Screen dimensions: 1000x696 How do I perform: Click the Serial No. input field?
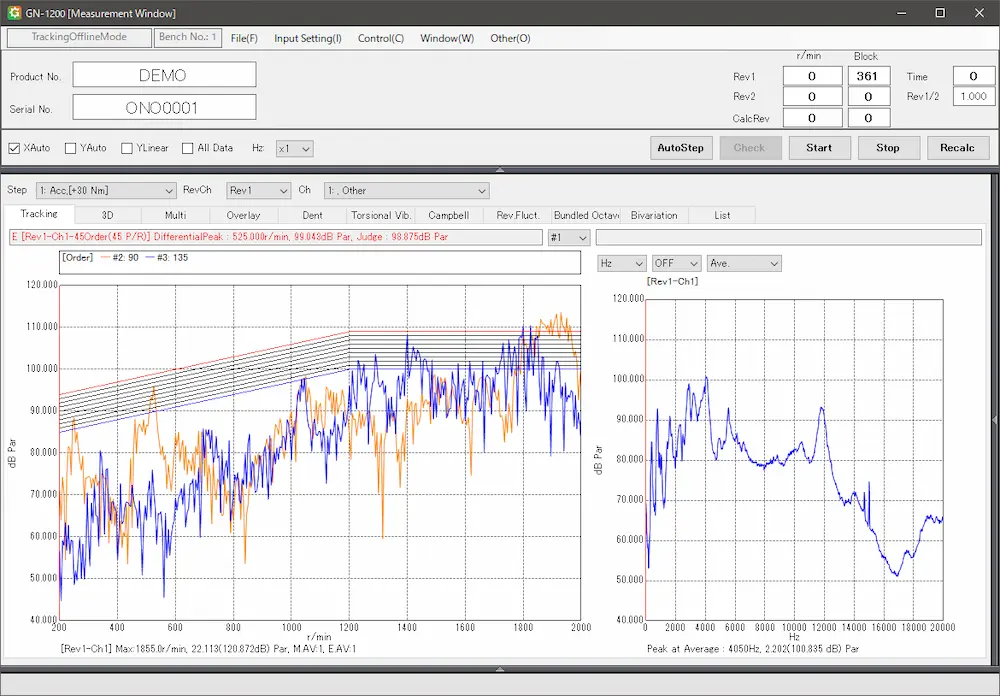pyautogui.click(x=164, y=107)
